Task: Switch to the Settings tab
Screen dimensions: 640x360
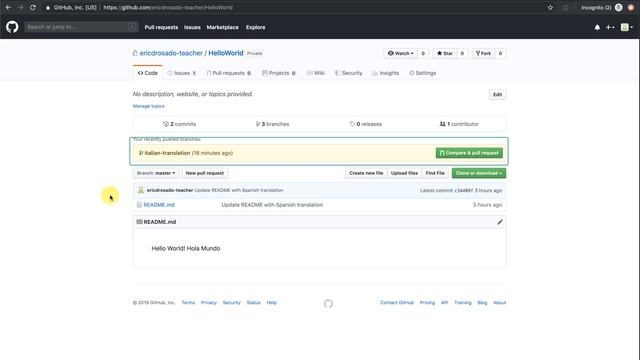Action: click(423, 73)
